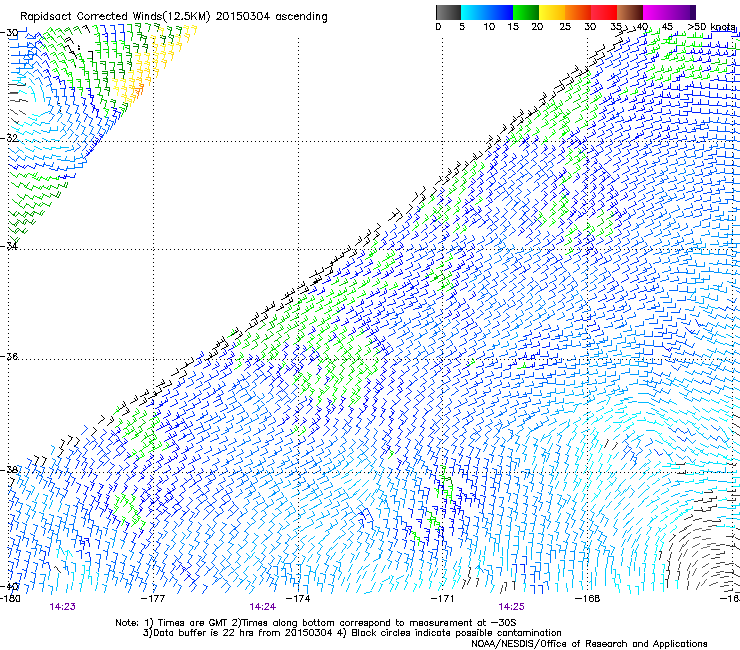Click the gray 0-5 knots color swatch
The image size is (740, 650).
448,12
